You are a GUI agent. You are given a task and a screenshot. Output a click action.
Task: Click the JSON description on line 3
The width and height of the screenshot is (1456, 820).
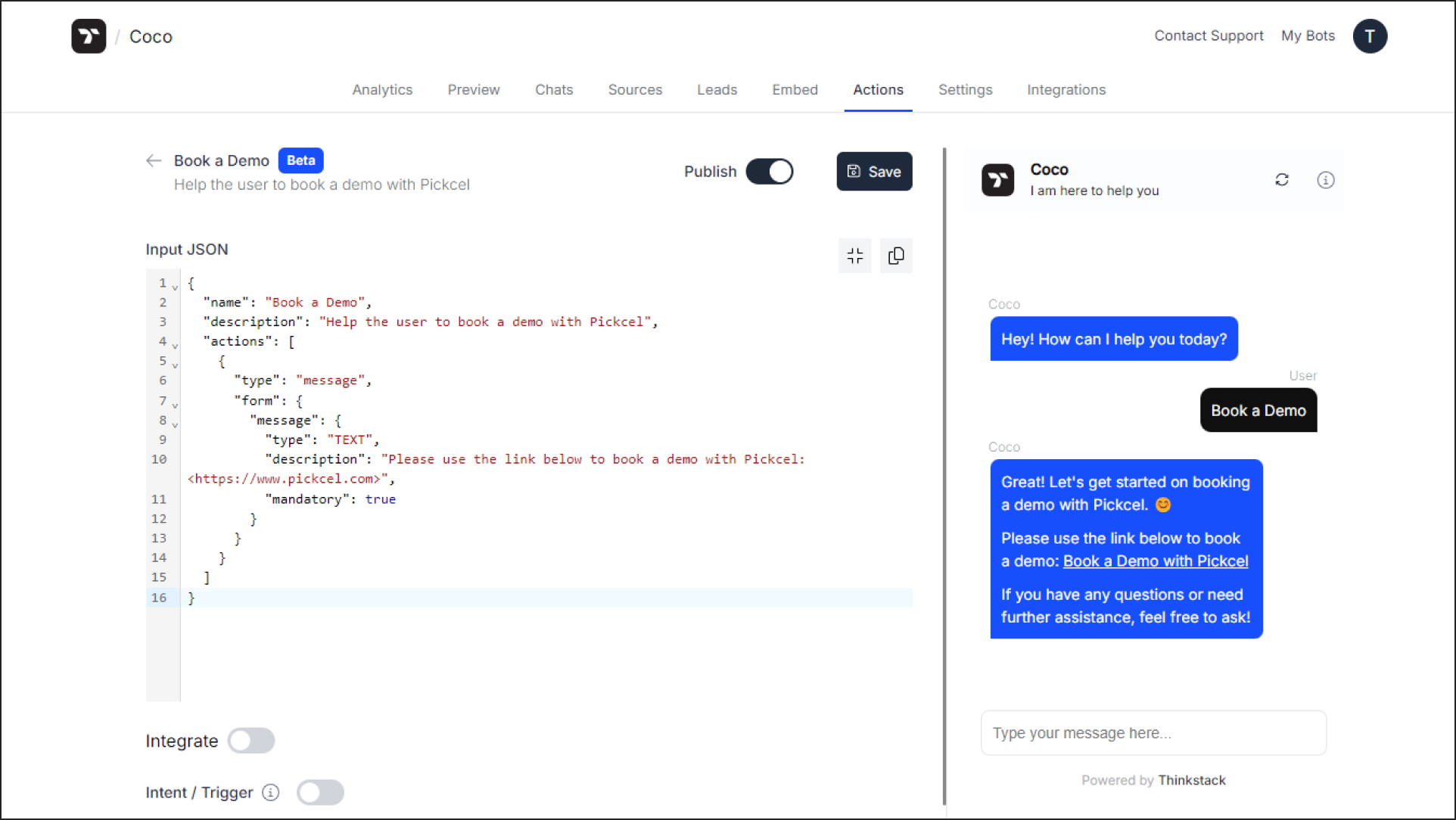484,322
